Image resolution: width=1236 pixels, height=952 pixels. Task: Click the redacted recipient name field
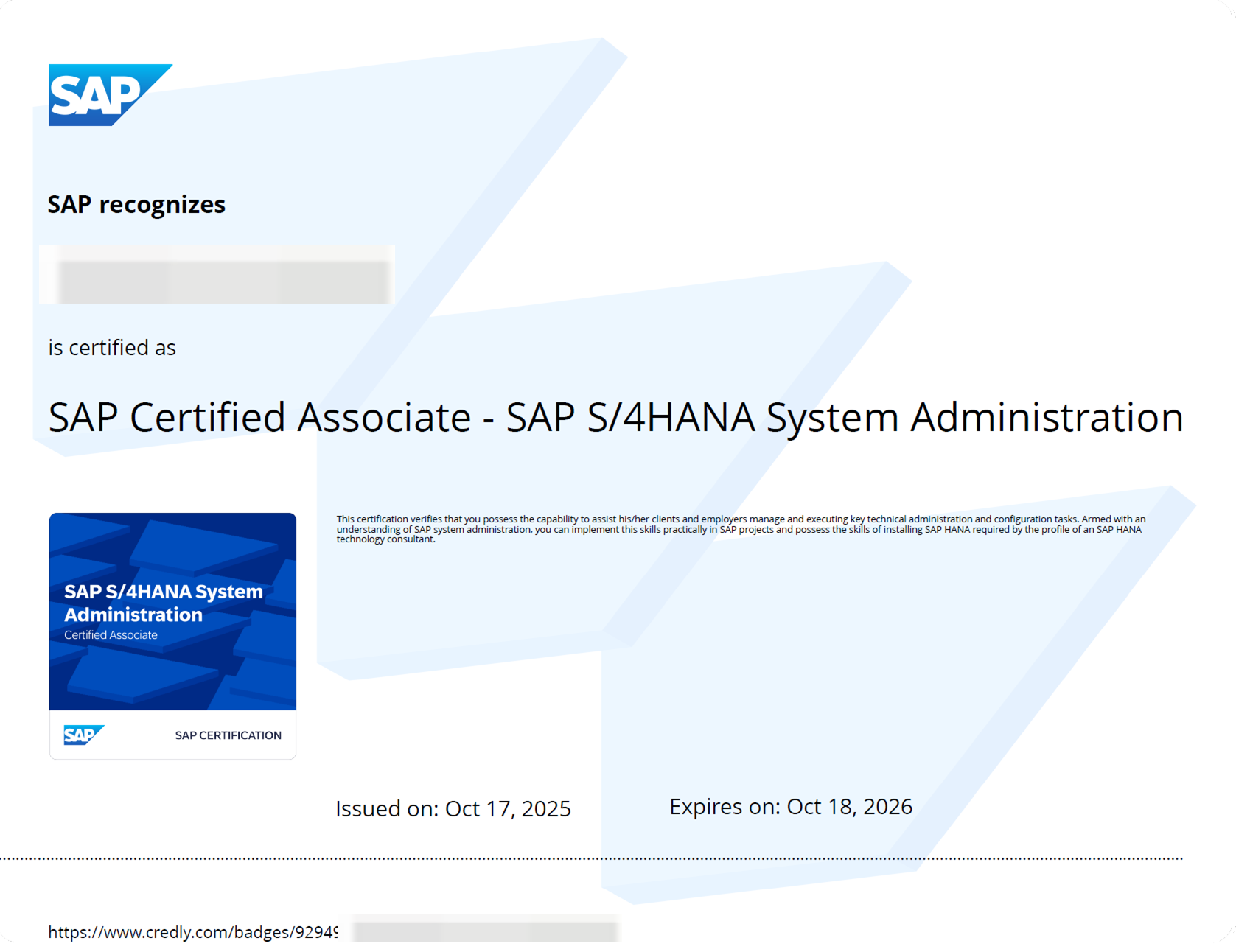[217, 275]
